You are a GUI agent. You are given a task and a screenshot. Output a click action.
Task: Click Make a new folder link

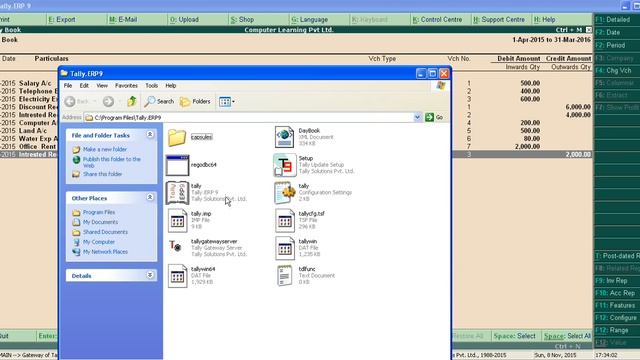pos(105,149)
